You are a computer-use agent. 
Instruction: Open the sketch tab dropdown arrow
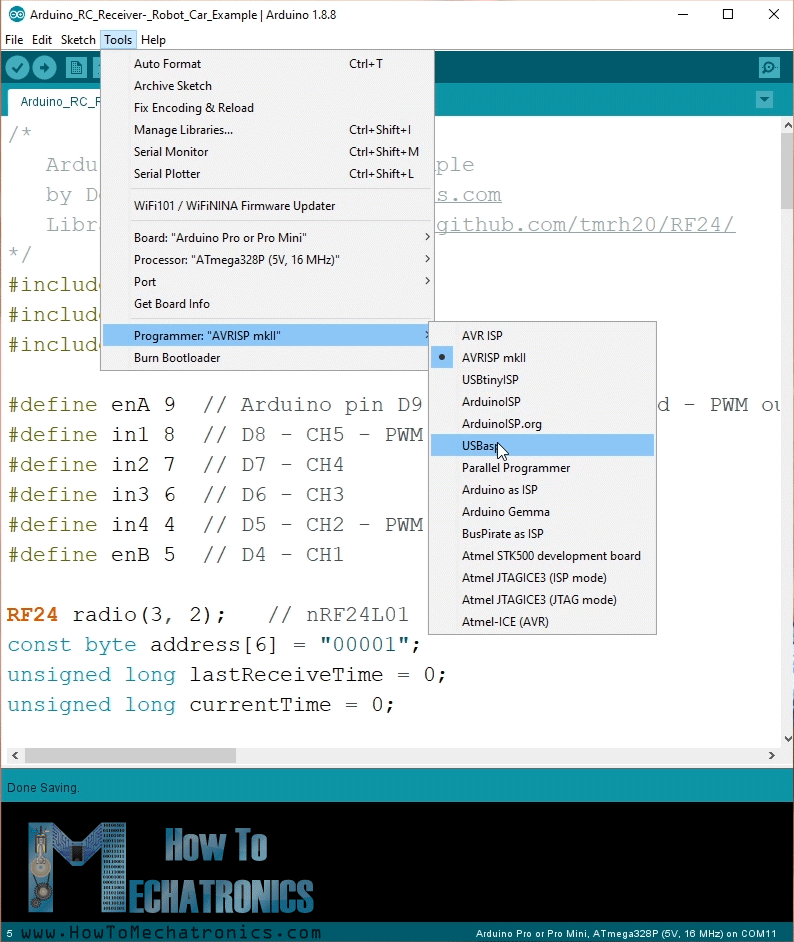point(765,100)
